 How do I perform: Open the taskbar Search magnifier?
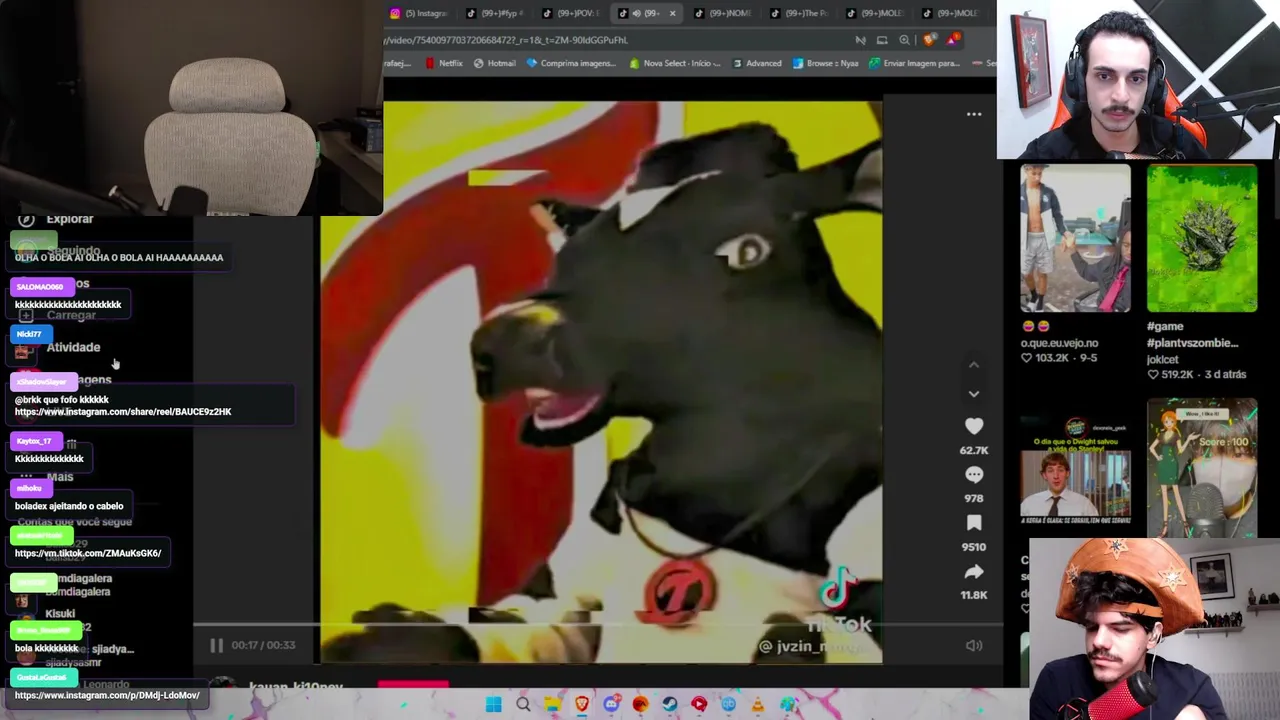click(523, 704)
